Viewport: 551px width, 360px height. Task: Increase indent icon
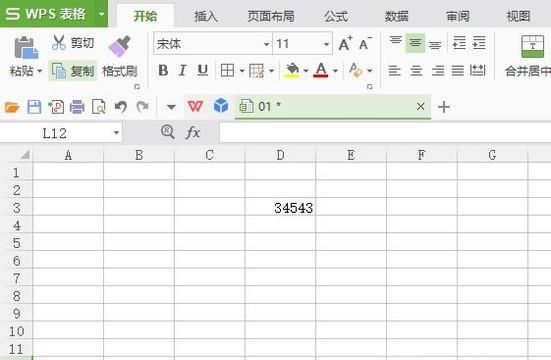[479, 43]
